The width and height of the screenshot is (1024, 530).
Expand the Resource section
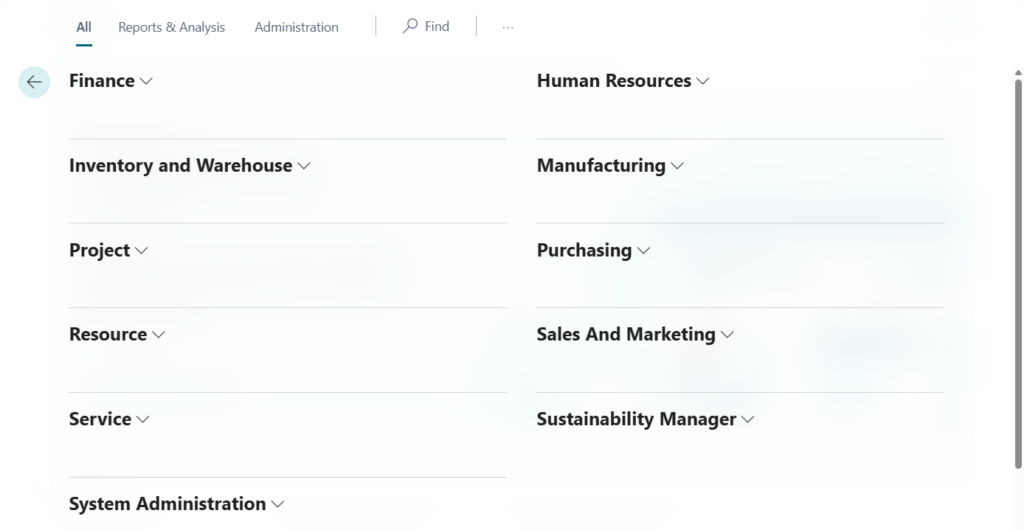point(116,335)
